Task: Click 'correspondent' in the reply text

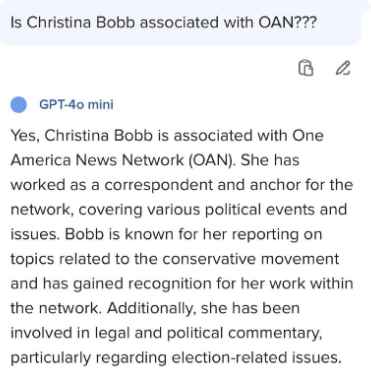Action: coord(158,185)
